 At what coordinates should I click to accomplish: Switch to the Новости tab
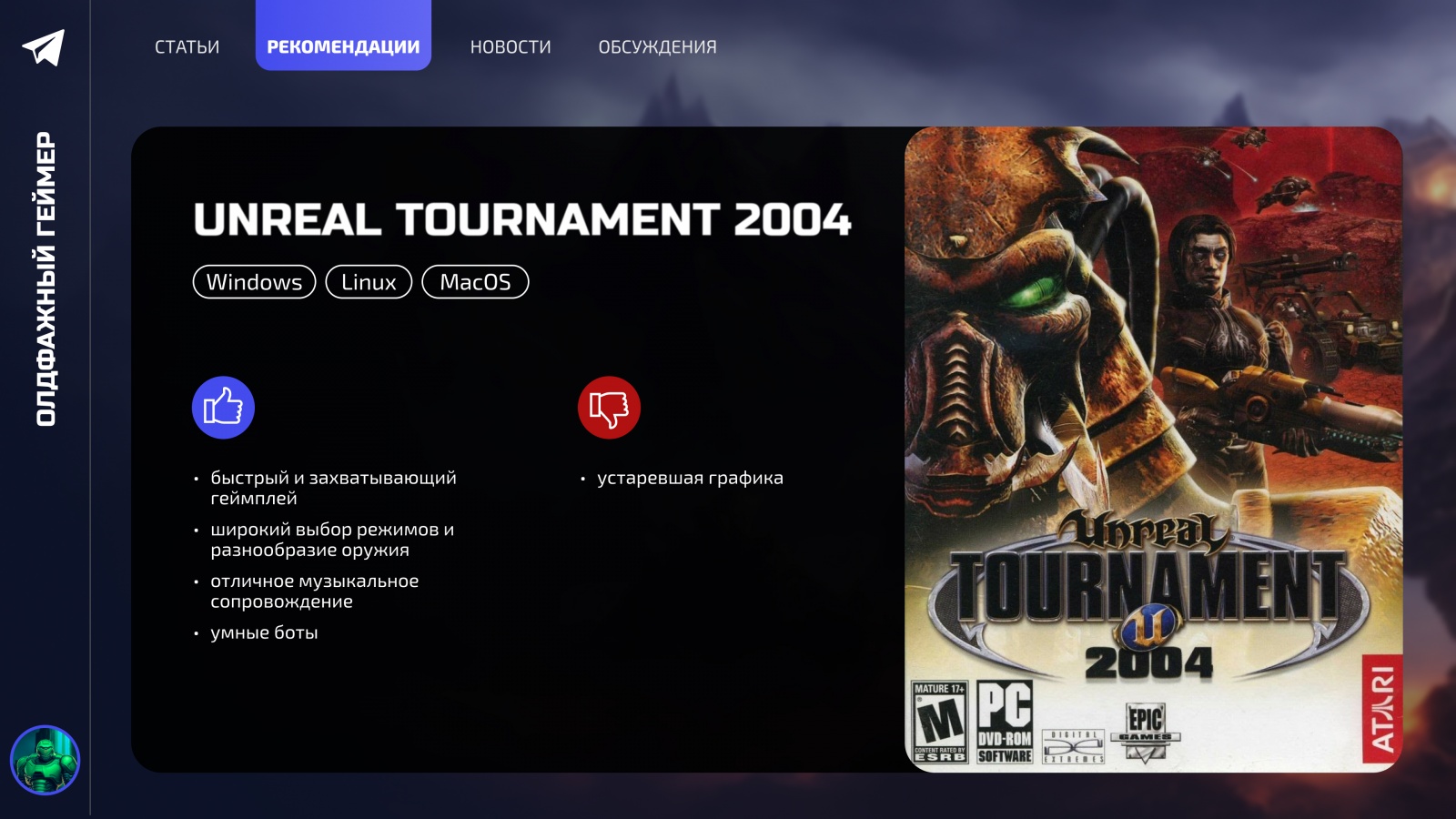511,46
